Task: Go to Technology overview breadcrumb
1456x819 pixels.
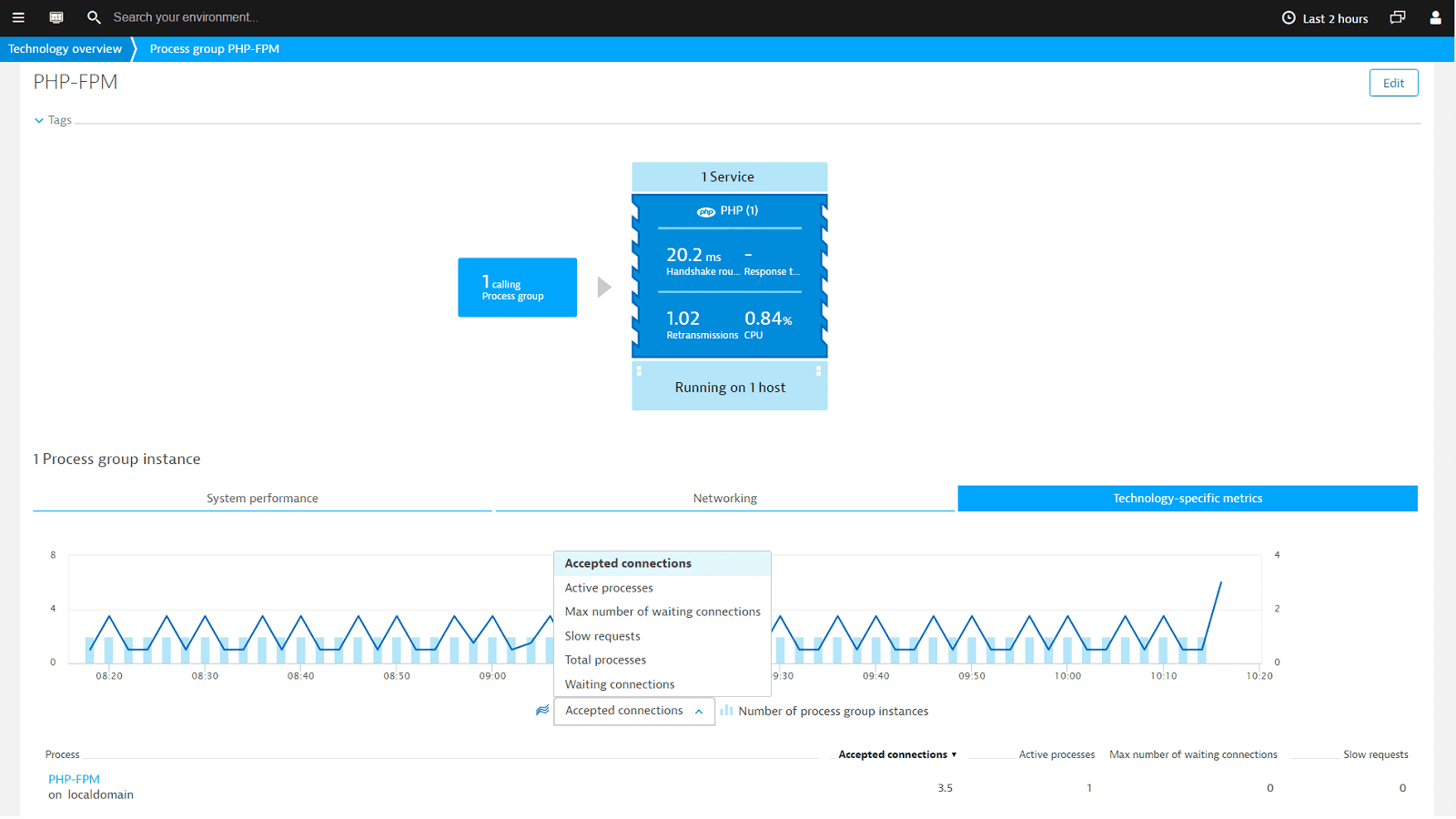Action: pyautogui.click(x=65, y=49)
